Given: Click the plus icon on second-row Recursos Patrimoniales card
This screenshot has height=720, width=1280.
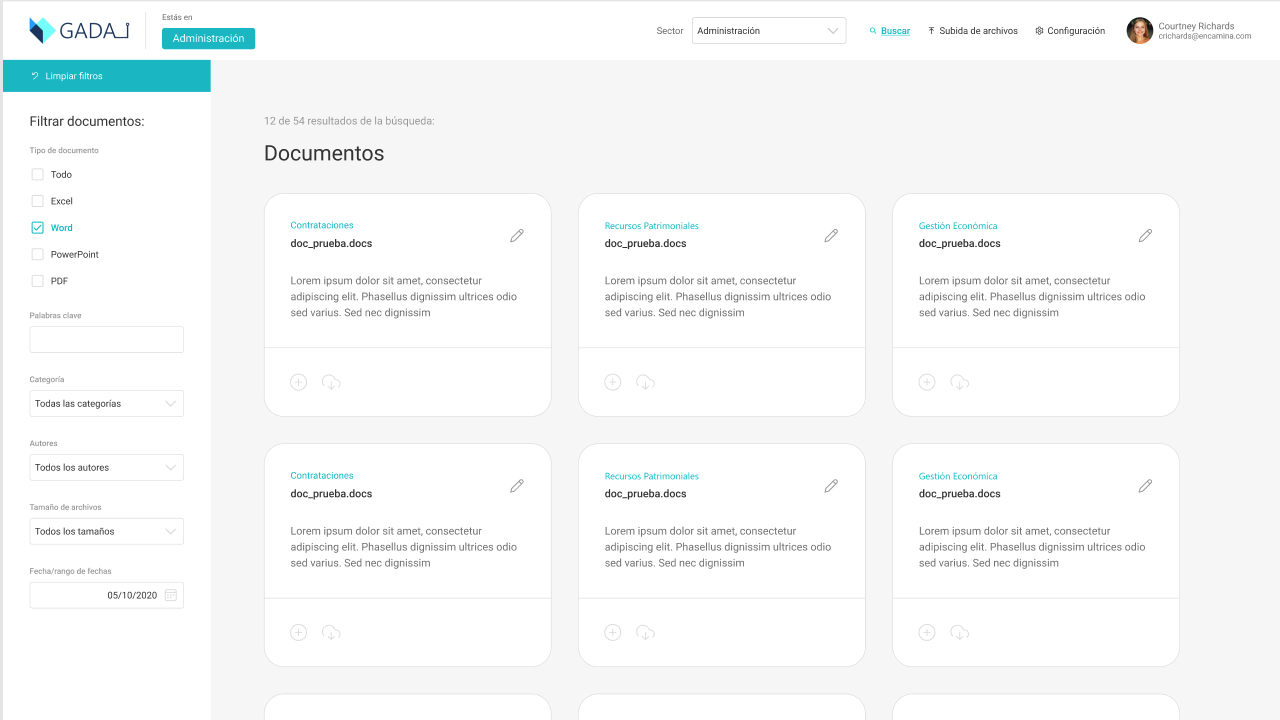Looking at the screenshot, I should (613, 632).
